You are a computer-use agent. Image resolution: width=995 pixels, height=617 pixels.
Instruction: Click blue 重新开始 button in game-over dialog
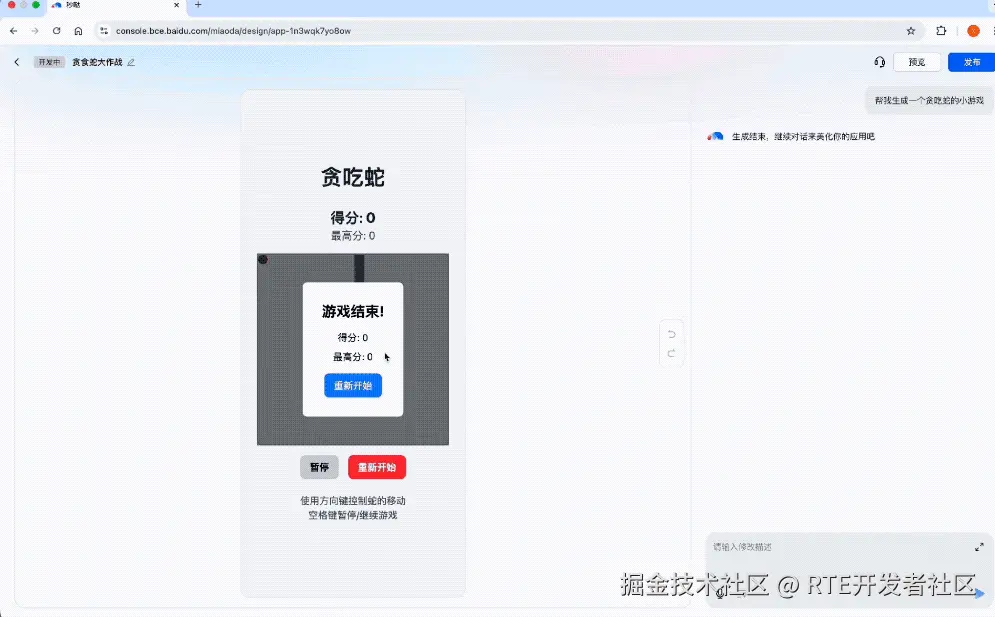[x=353, y=385]
